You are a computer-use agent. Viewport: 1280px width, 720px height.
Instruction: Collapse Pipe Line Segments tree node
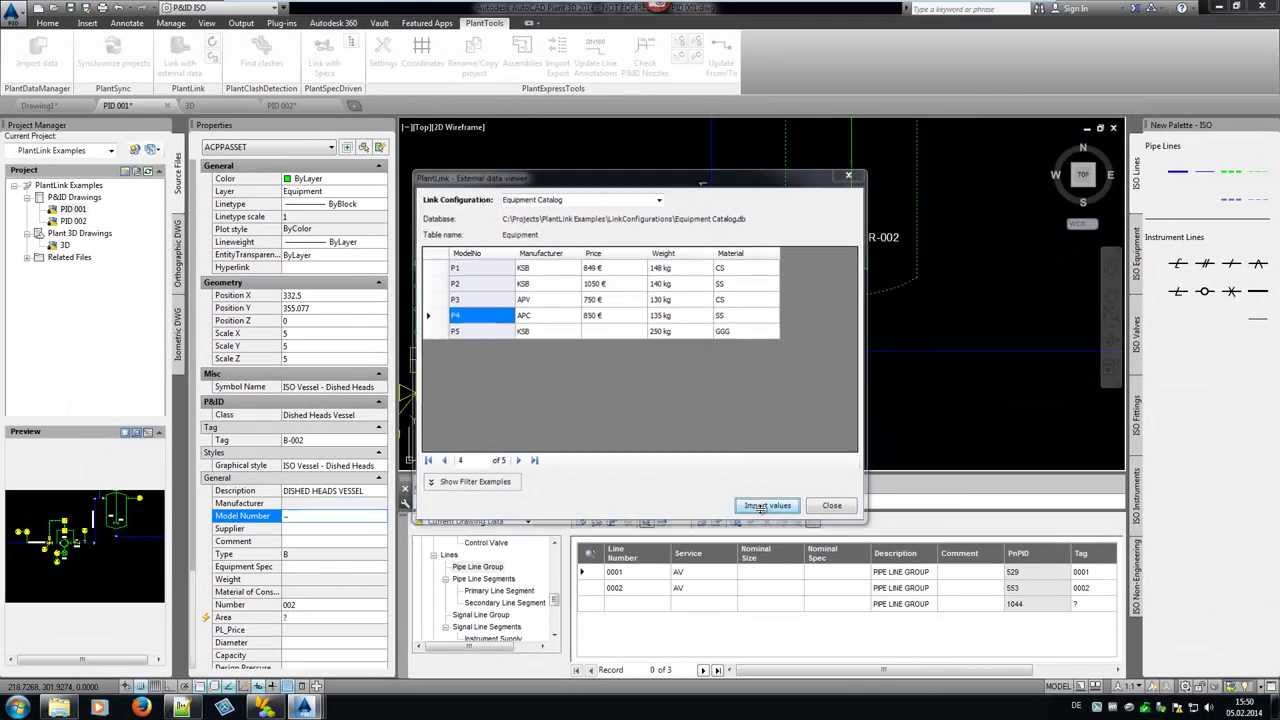(446, 579)
